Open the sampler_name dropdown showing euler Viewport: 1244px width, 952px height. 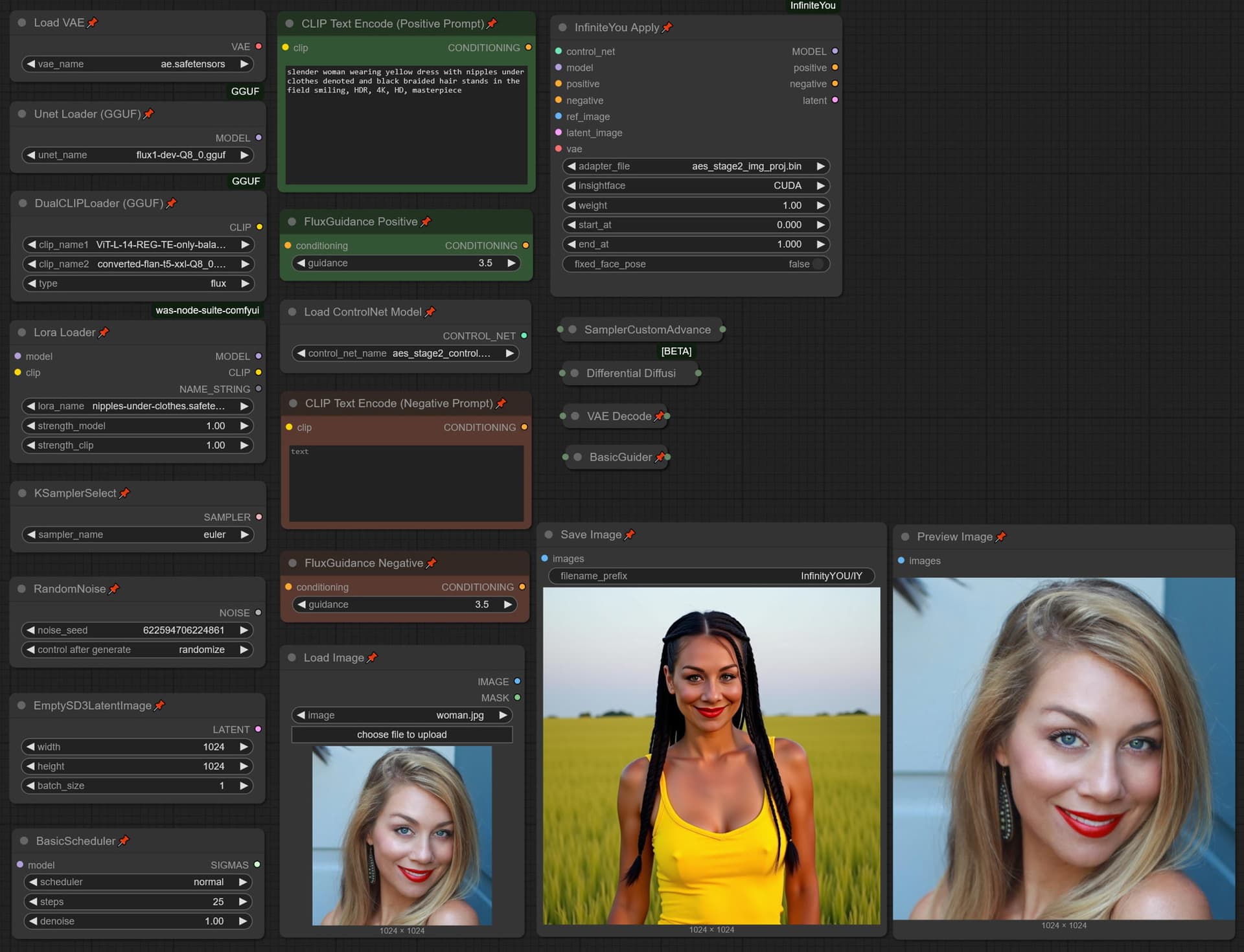138,535
